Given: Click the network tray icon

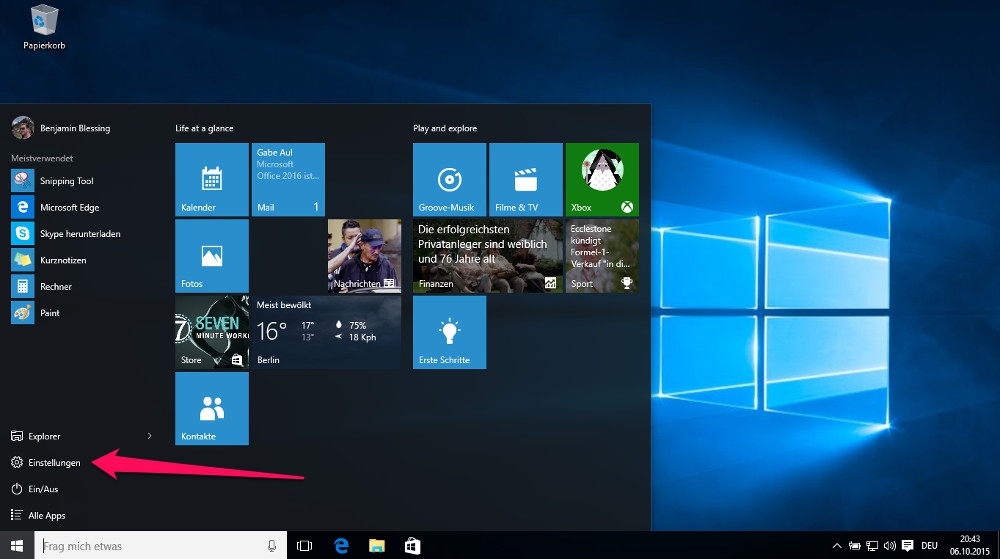Looking at the screenshot, I should coord(872,546).
